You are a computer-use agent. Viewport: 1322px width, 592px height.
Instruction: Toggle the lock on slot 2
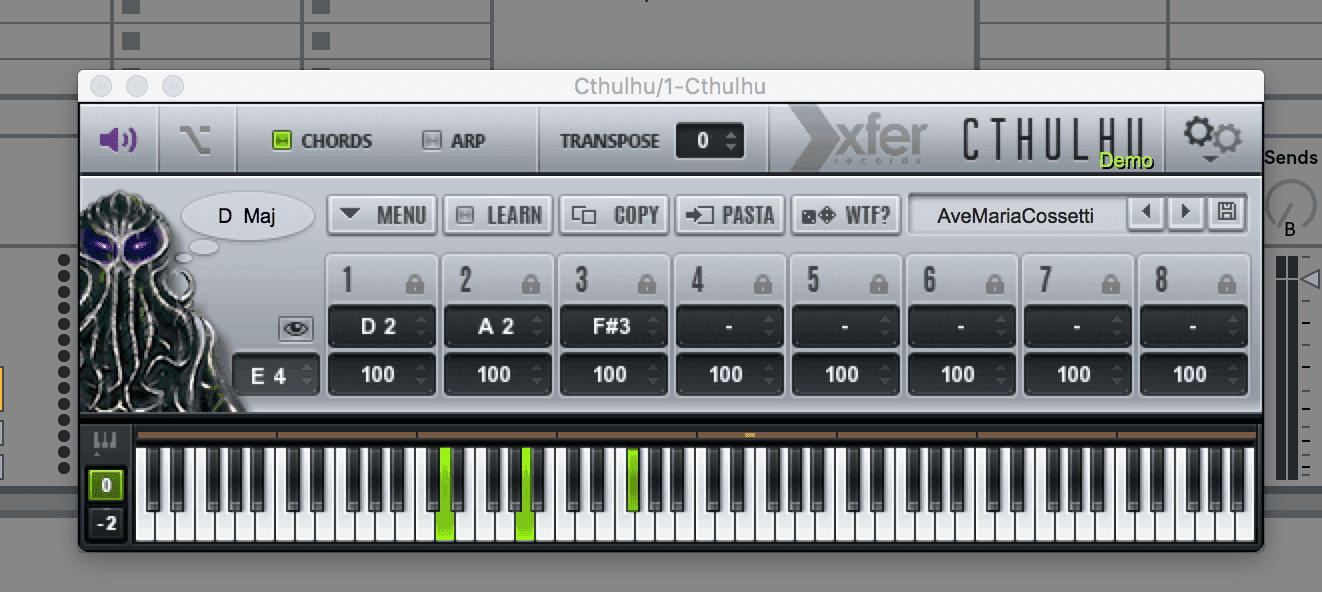pos(531,284)
